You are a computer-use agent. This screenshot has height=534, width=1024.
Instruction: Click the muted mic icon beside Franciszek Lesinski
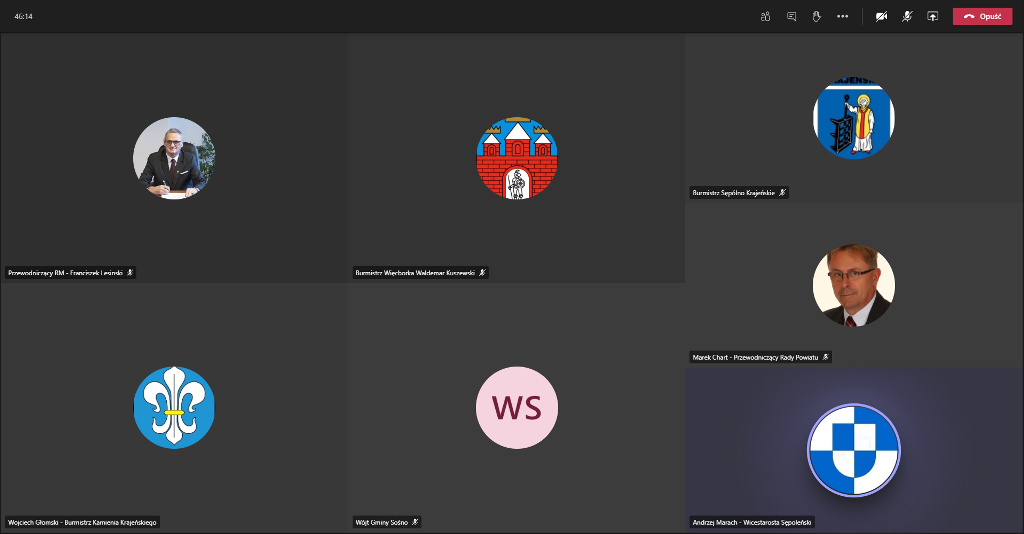tap(130, 273)
